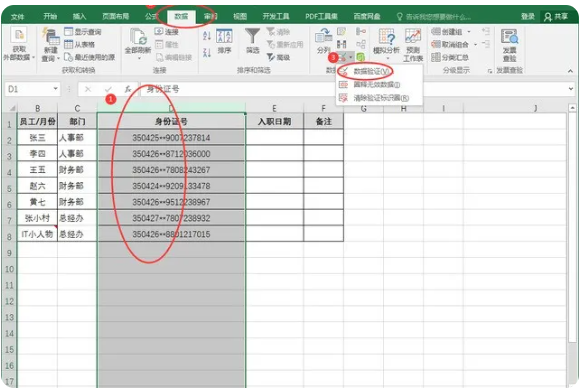Switch to the 百度网盘 tab
The width and height of the screenshot is (582, 392).
(367, 16)
